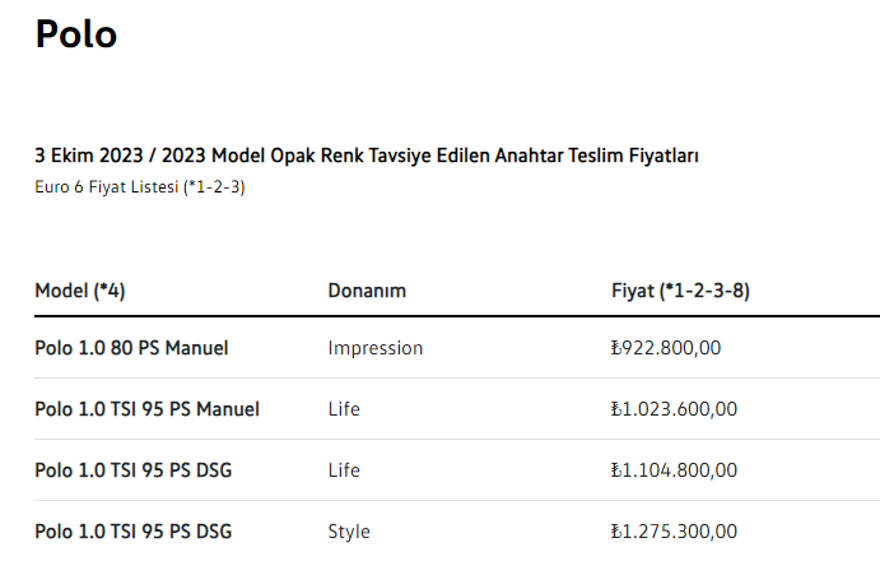Screen dimensions: 880x588
Task: Click the word Fiyat in the column header
Action: [634, 291]
